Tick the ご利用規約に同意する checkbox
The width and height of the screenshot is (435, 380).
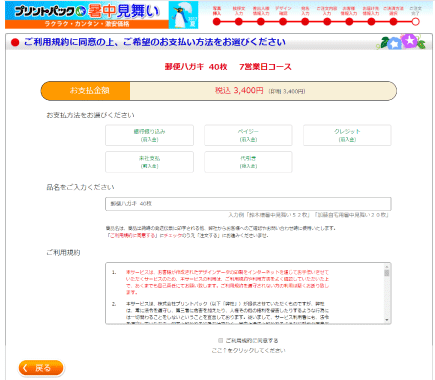[x=220, y=340]
